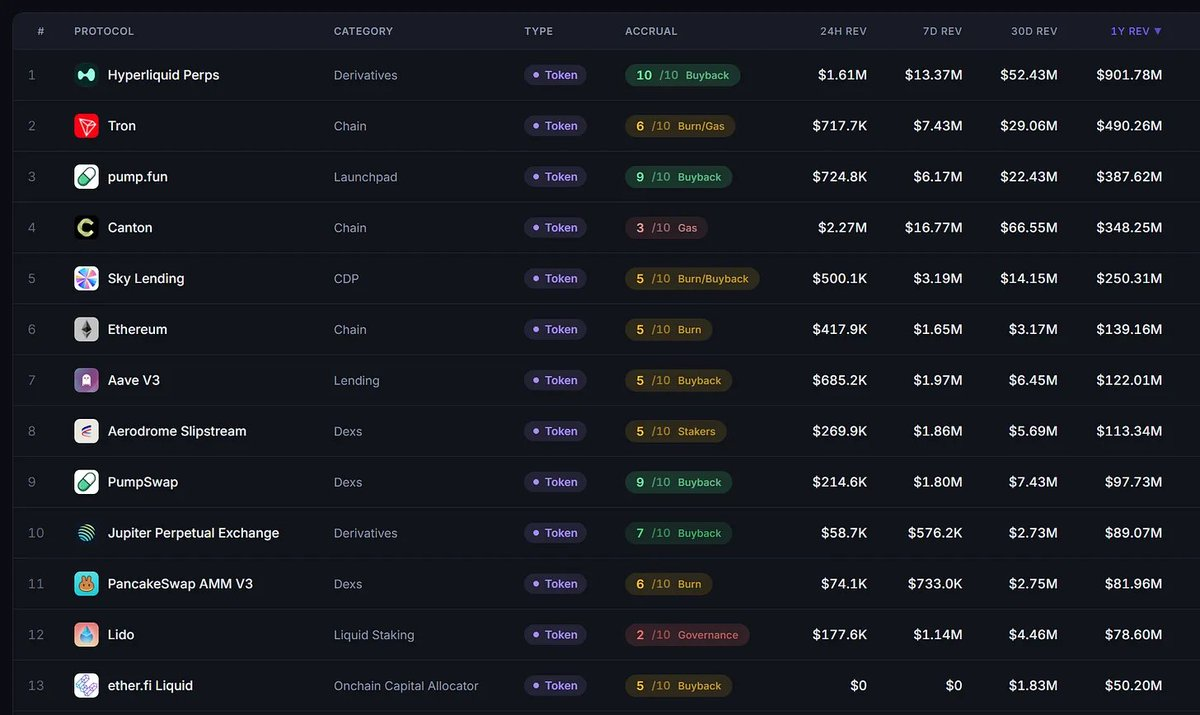
Task: Click the Jupiter Perpetual Exchange logo
Action: click(86, 533)
